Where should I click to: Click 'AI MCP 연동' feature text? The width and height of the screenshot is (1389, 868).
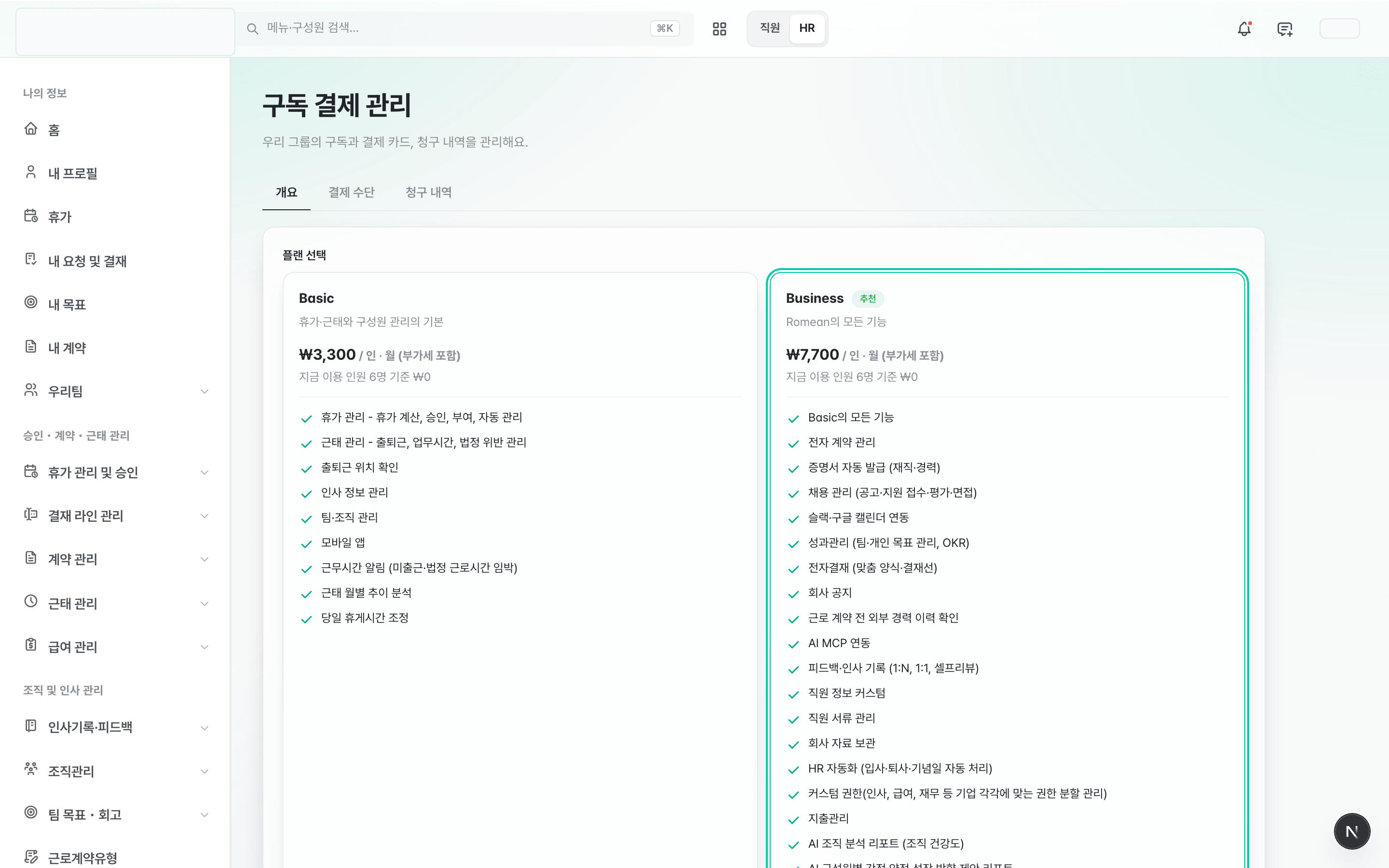point(839,643)
